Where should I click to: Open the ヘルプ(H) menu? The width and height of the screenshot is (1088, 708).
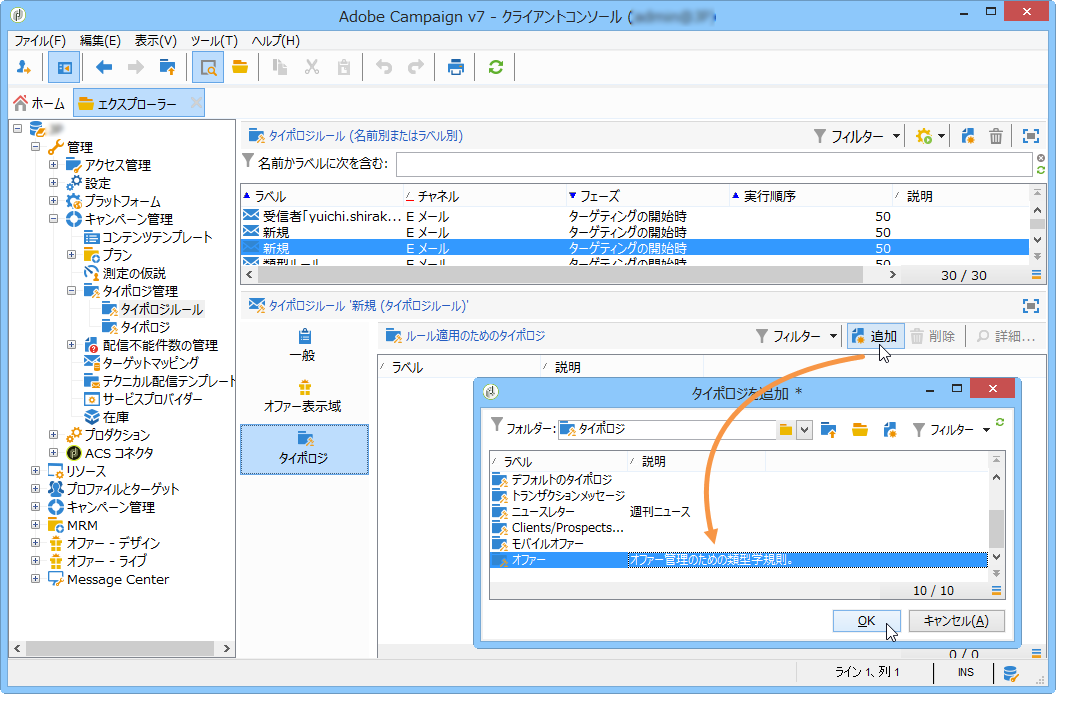click(x=275, y=41)
